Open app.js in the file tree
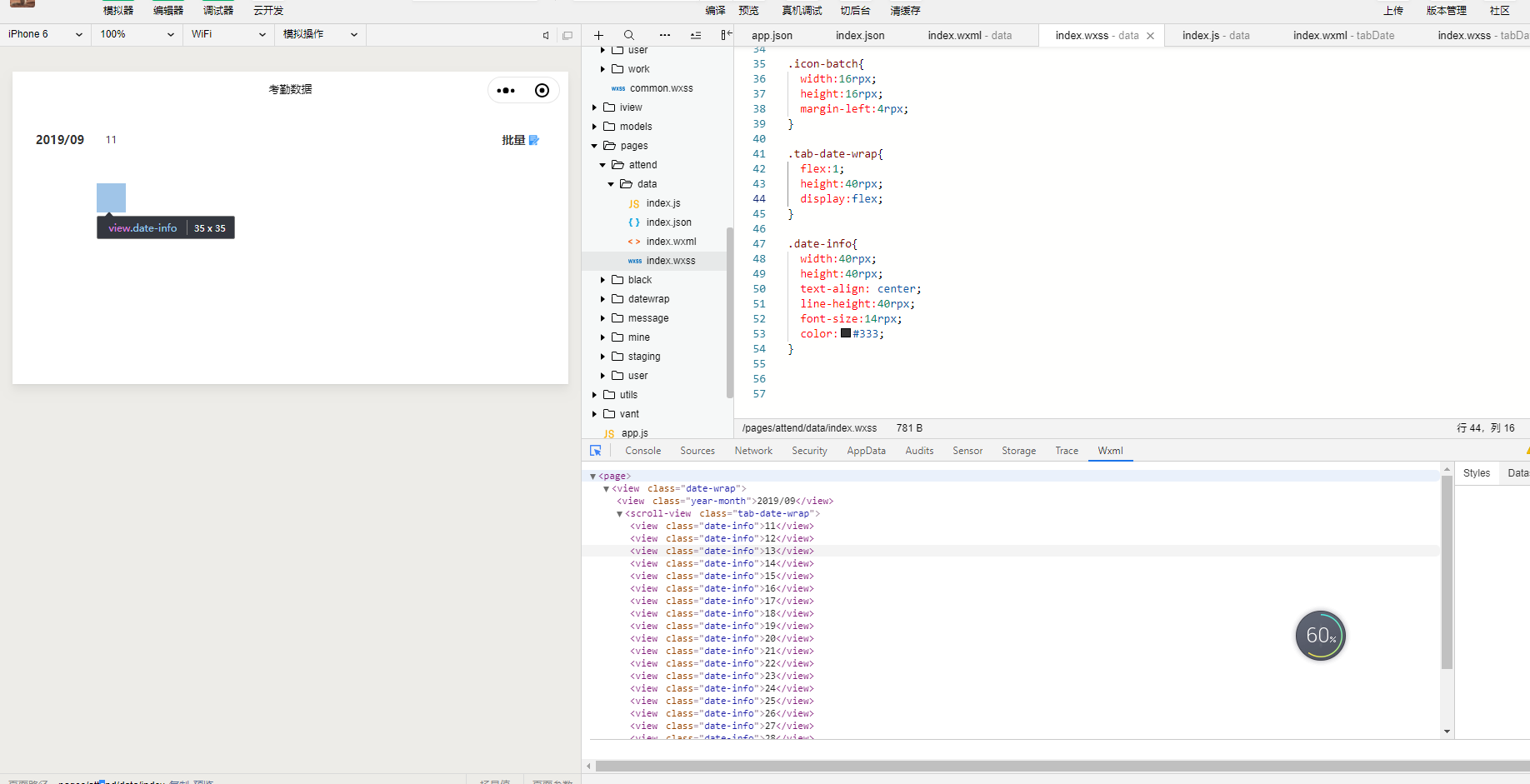Viewport: 1530px width, 784px height. tap(634, 433)
